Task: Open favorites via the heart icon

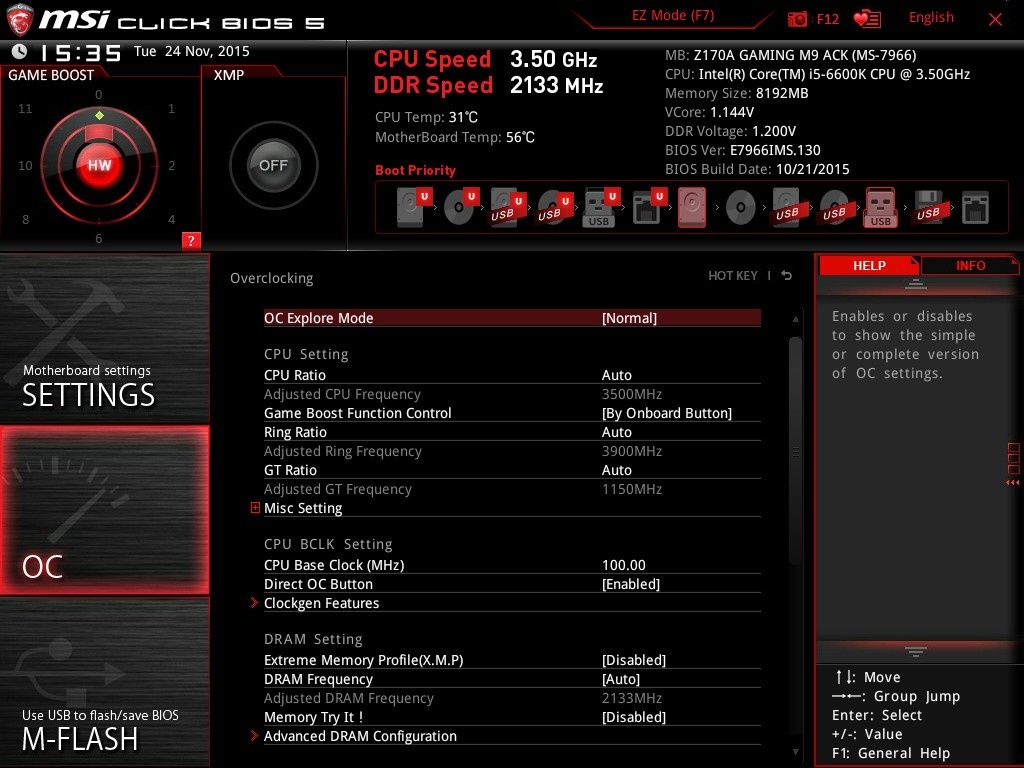Action: 867,19
